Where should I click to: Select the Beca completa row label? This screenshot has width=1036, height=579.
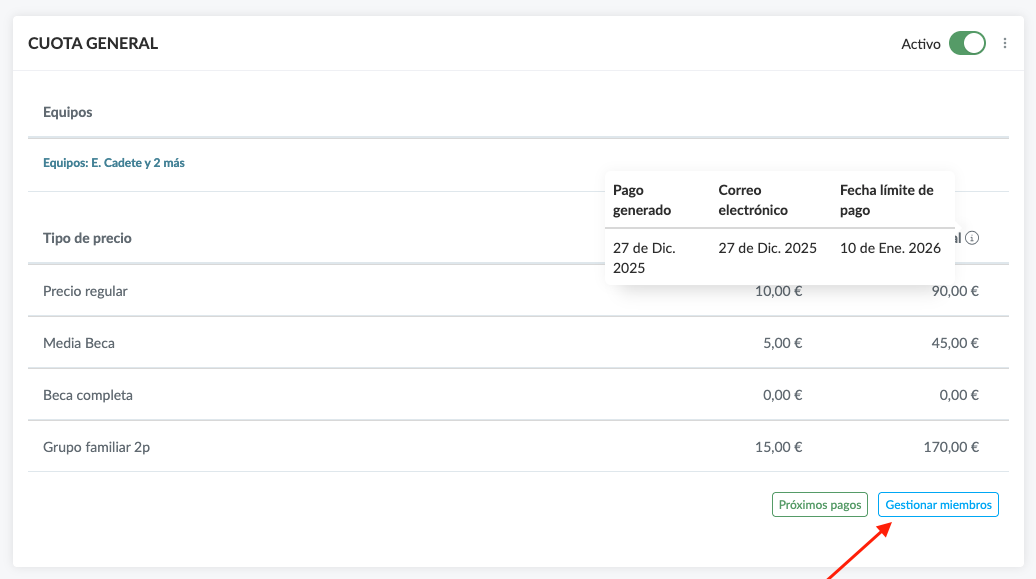pos(88,395)
